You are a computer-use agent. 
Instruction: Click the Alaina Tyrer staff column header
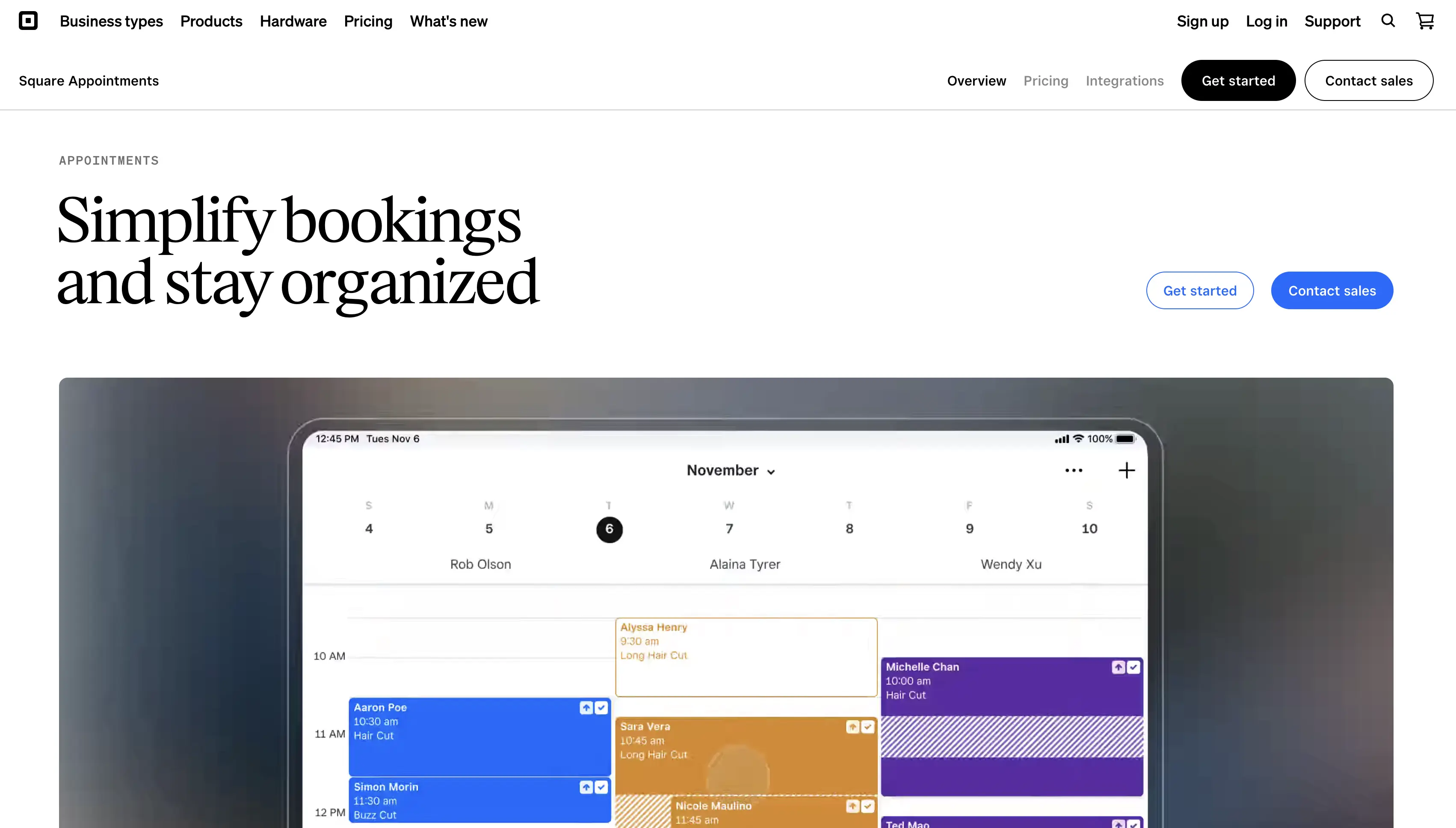(x=745, y=564)
